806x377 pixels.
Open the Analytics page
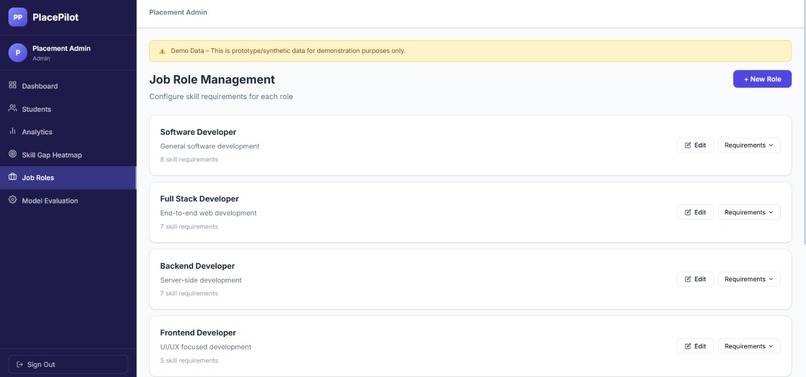[x=68, y=132]
